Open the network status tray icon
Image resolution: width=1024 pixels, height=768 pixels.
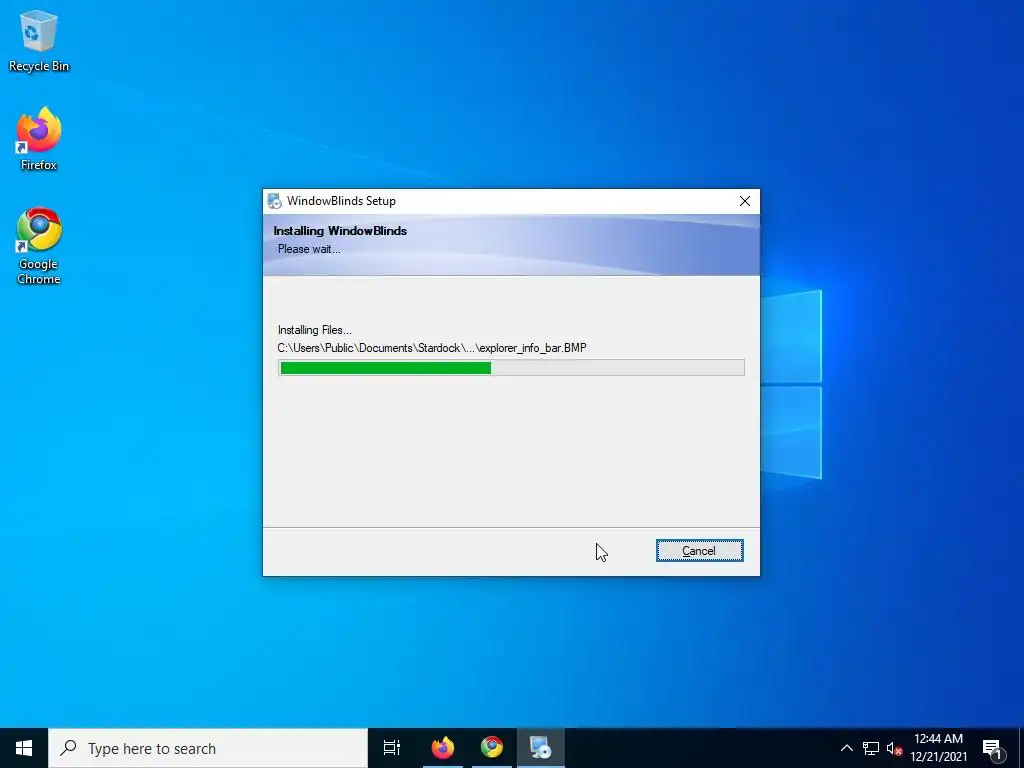[x=871, y=748]
